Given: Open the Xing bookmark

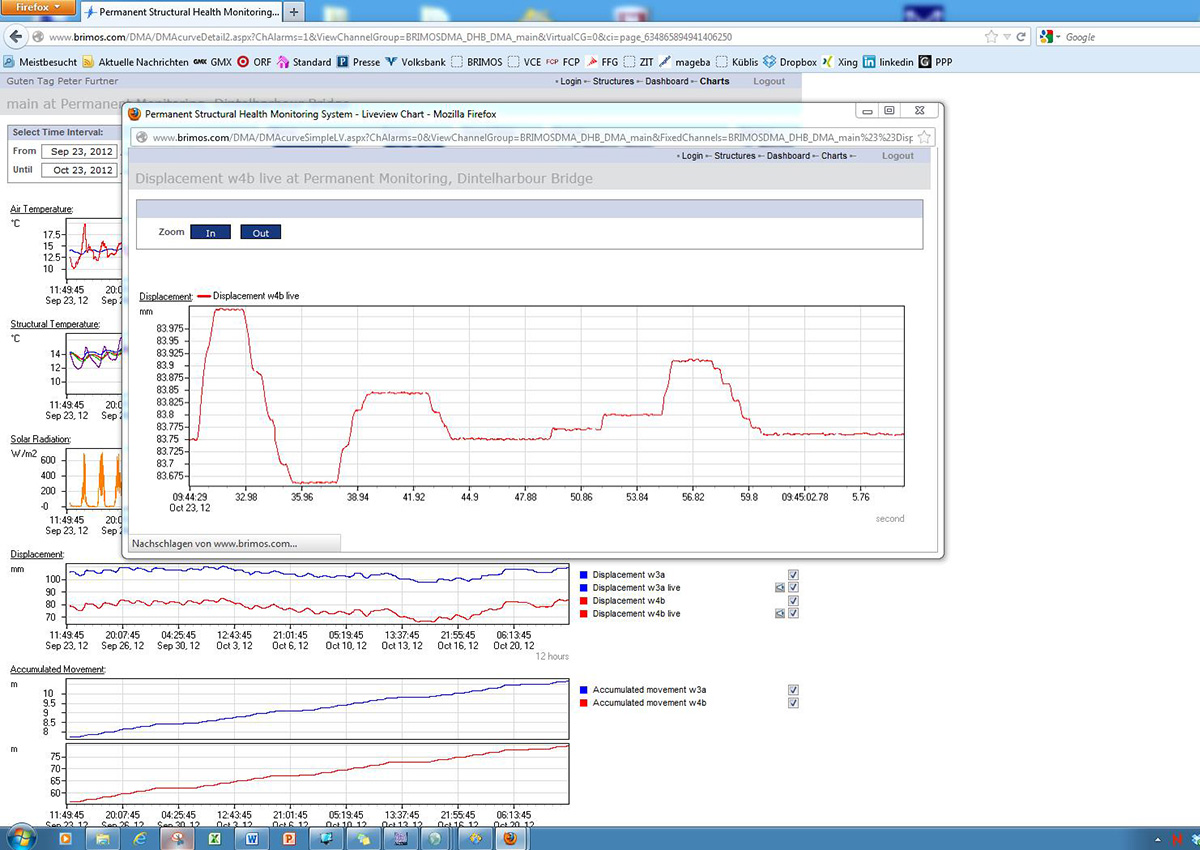Looking at the screenshot, I should tap(841, 62).
